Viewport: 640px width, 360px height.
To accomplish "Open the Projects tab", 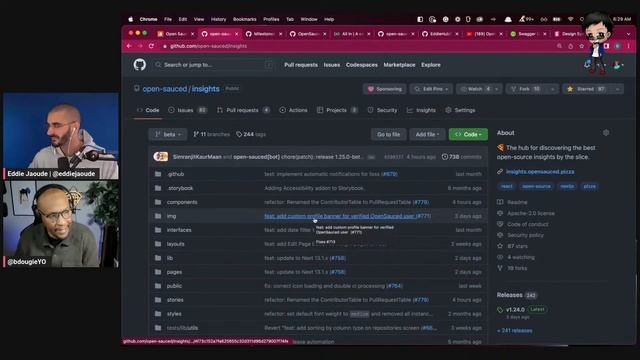I will [x=337, y=110].
